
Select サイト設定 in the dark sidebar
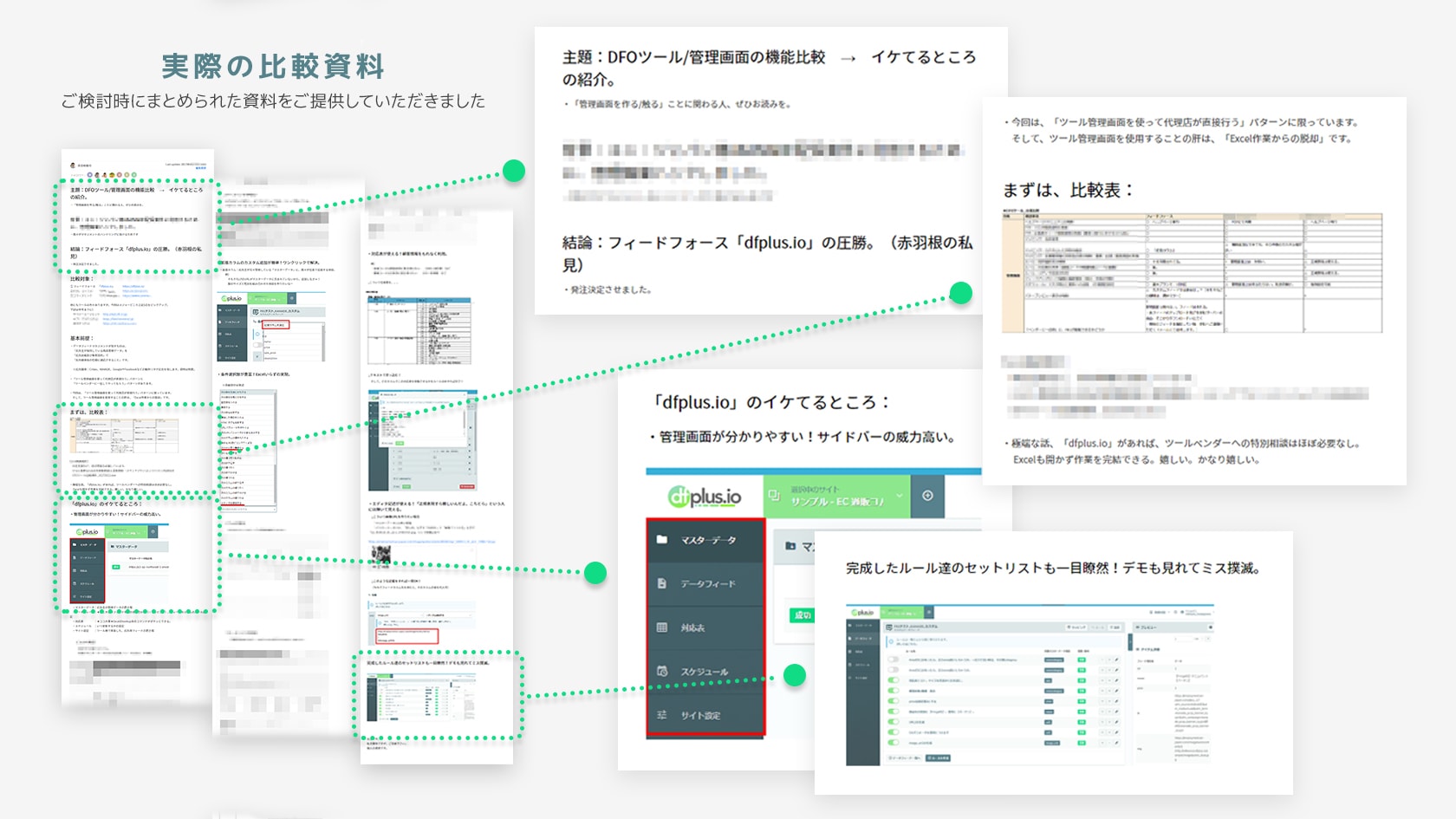(x=705, y=715)
